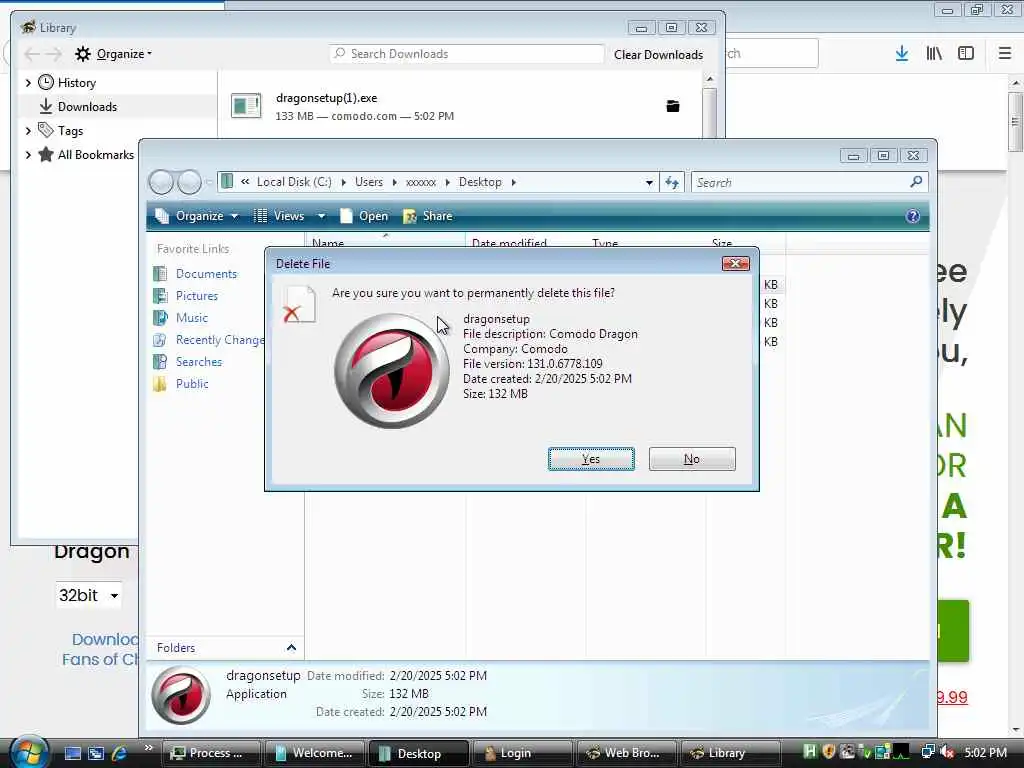Click Users in Explorer breadcrumb

[369, 182]
